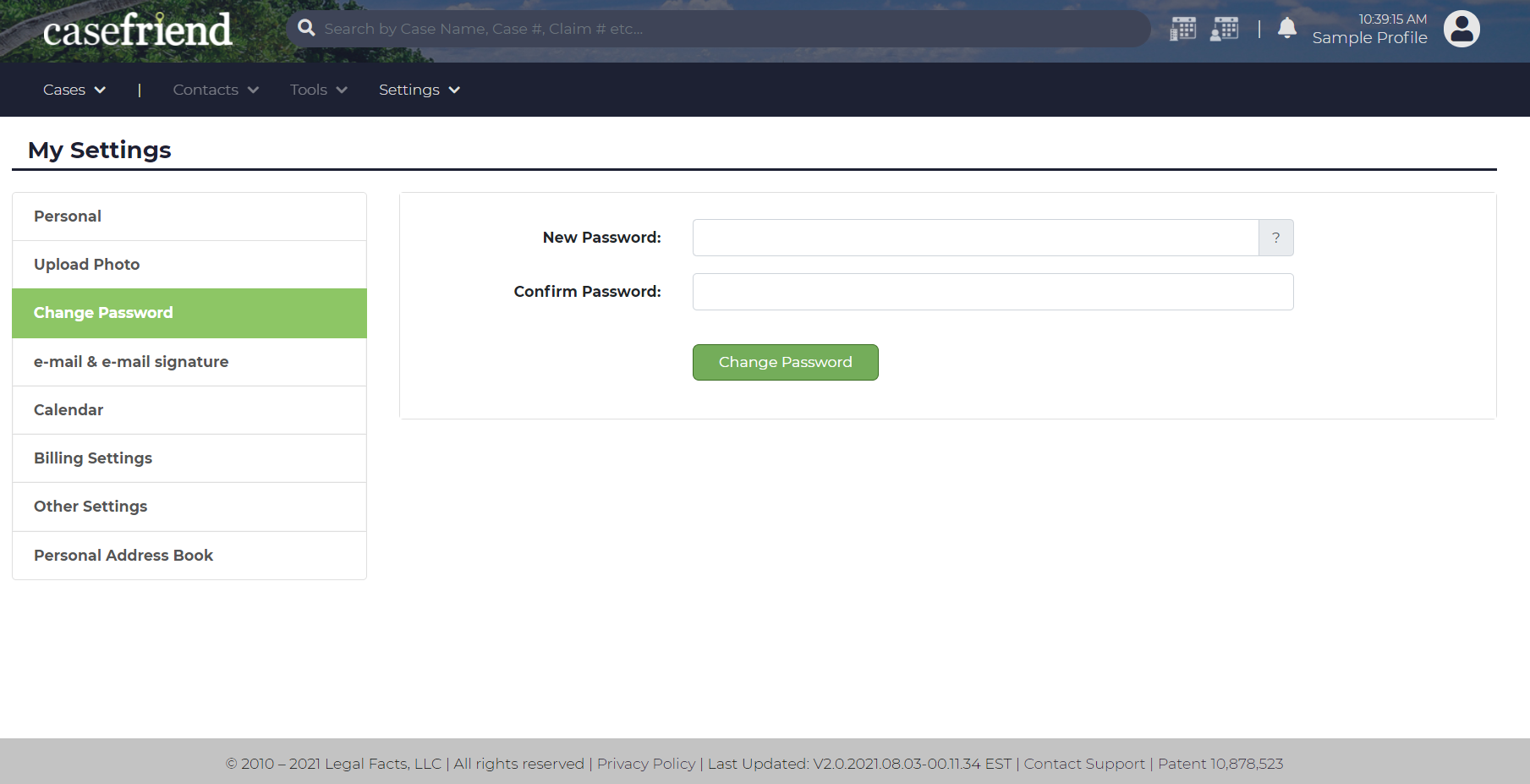
Task: Open the Calendar settings section
Action: tap(189, 410)
